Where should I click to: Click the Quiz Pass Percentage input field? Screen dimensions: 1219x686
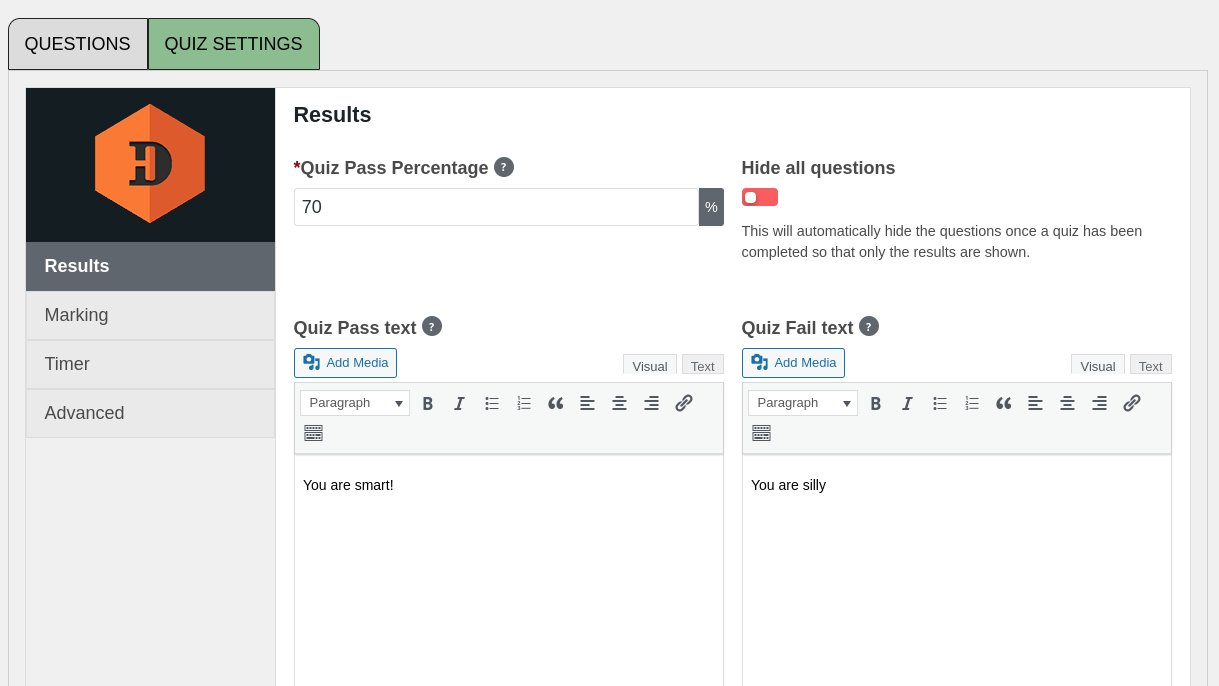pos(495,207)
